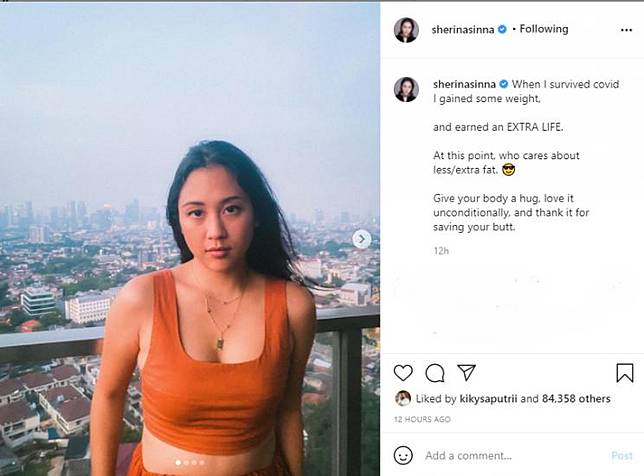Click verified badge next to header username

(502, 30)
